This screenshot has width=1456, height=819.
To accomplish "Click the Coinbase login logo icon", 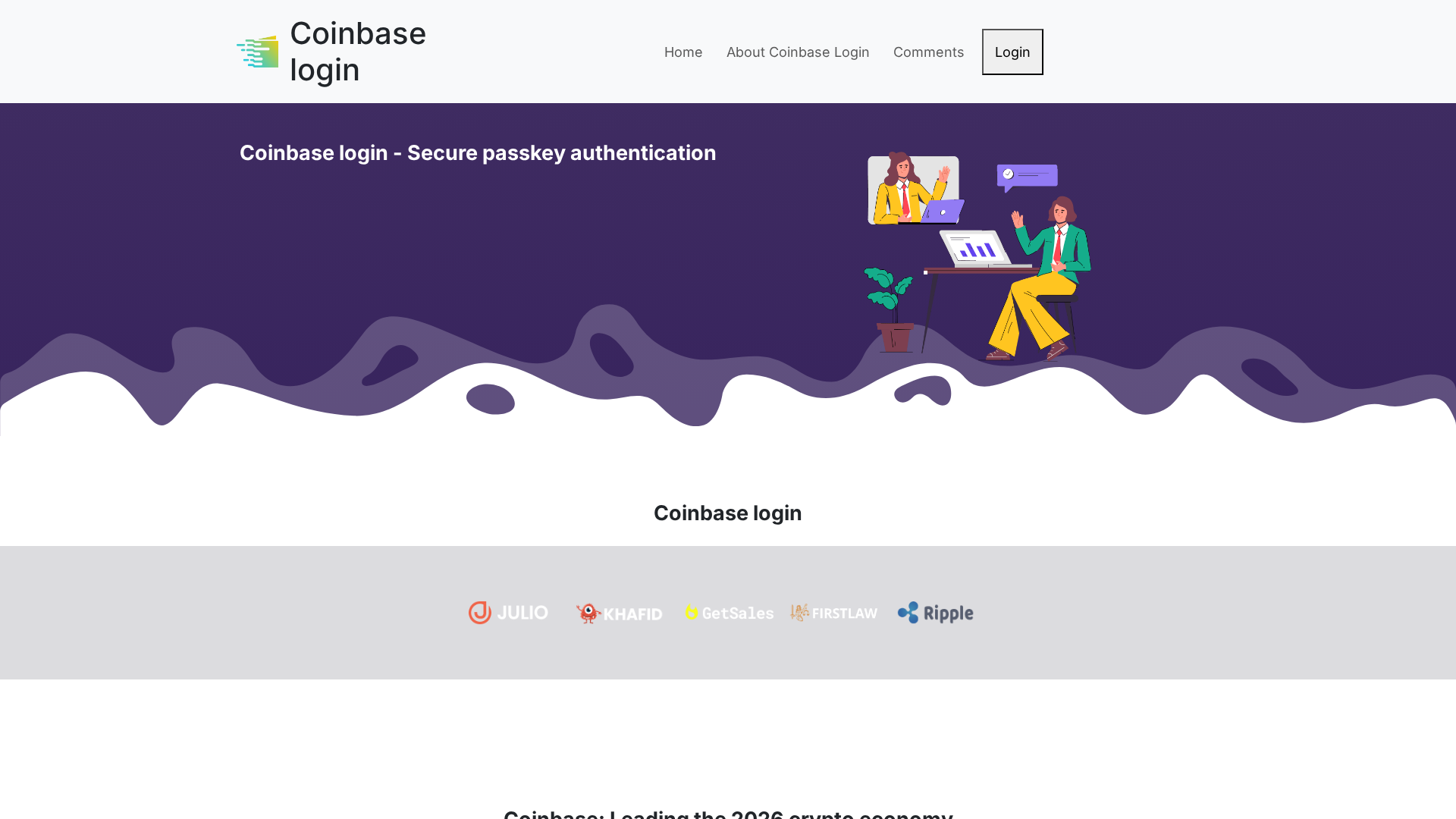I will click(256, 52).
